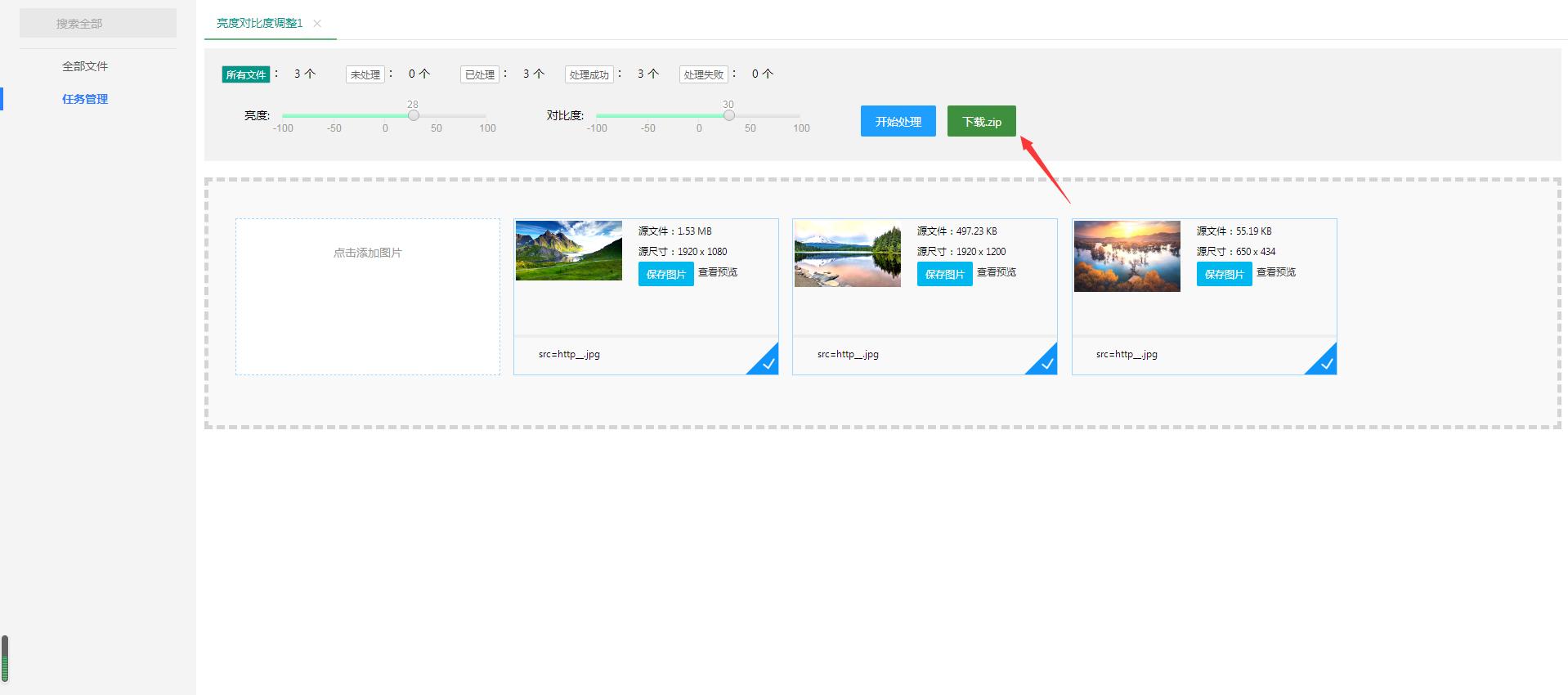Filter by 处理成功 files
This screenshot has width=1568, height=695.
point(589,74)
